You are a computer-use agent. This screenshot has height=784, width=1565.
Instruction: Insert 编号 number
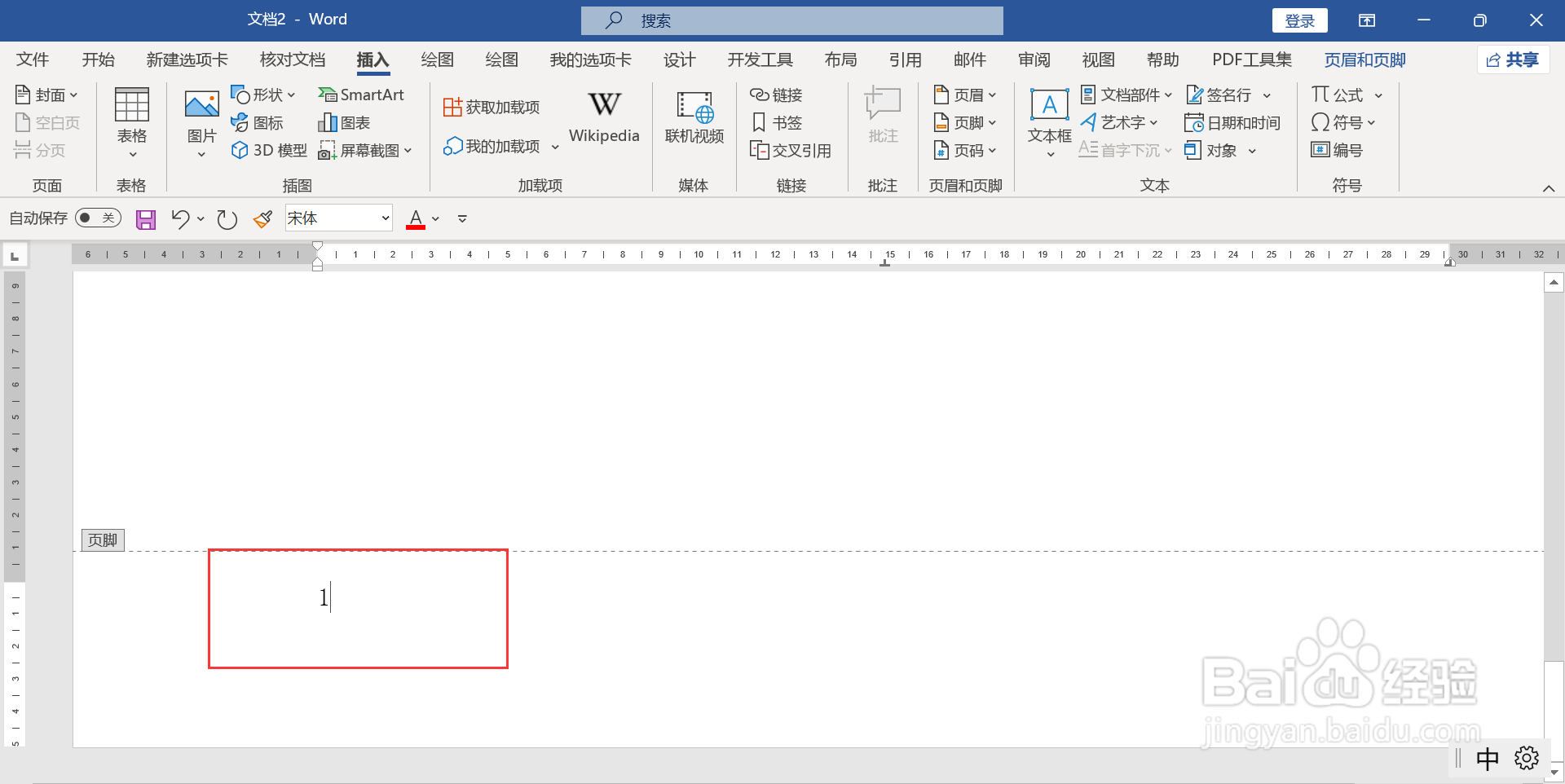[x=1337, y=151]
